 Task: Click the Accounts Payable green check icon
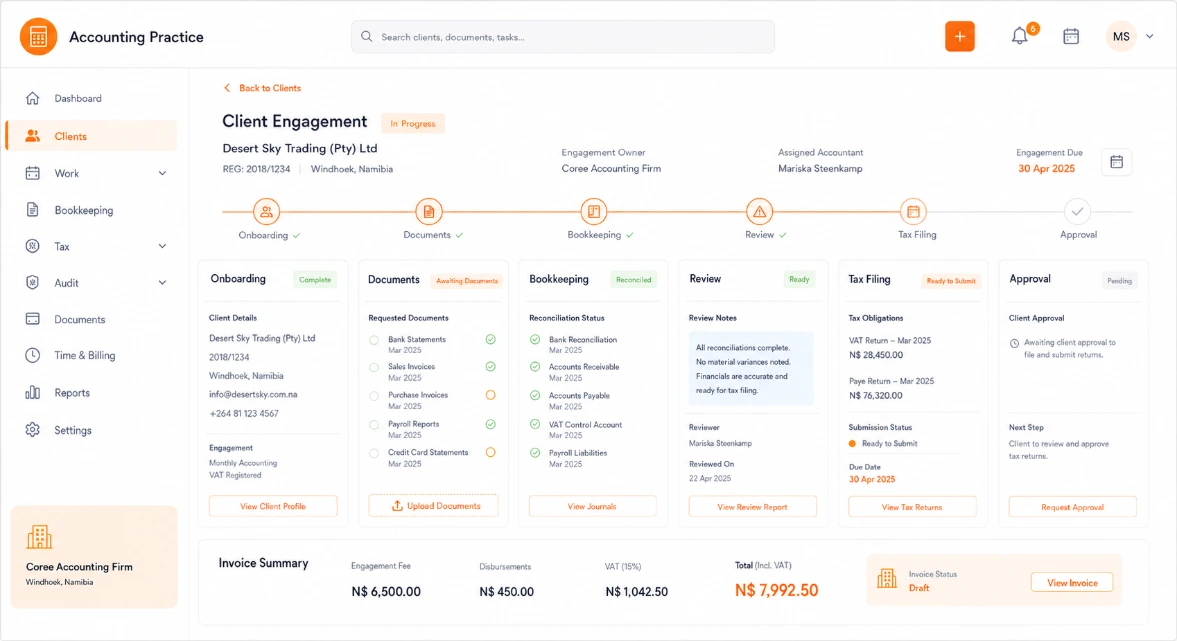point(535,395)
